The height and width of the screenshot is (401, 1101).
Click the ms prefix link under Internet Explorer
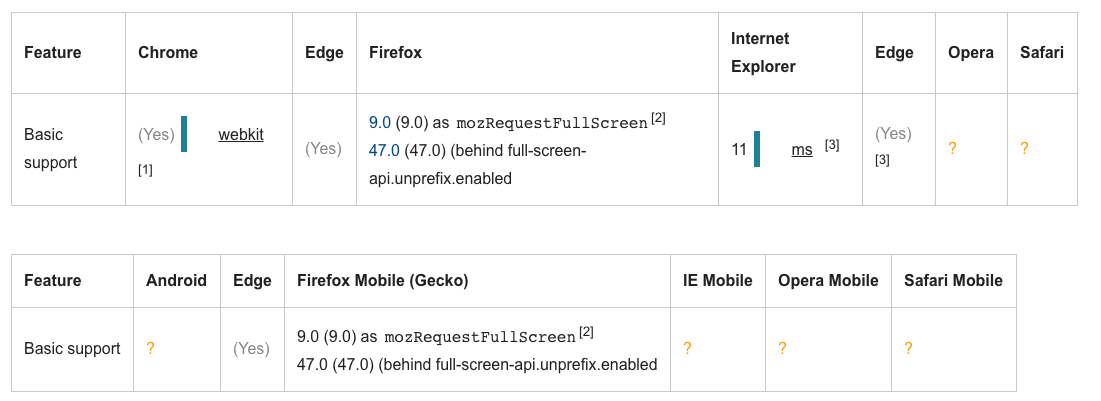[802, 149]
